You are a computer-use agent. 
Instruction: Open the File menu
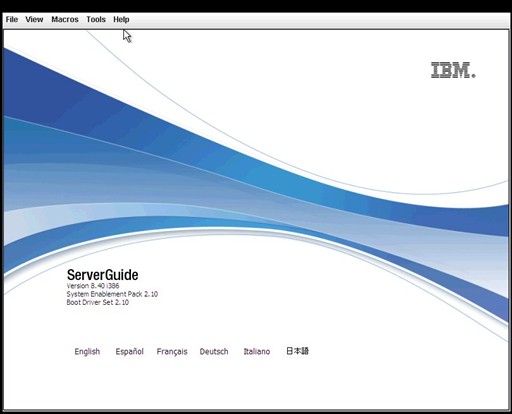pos(12,20)
